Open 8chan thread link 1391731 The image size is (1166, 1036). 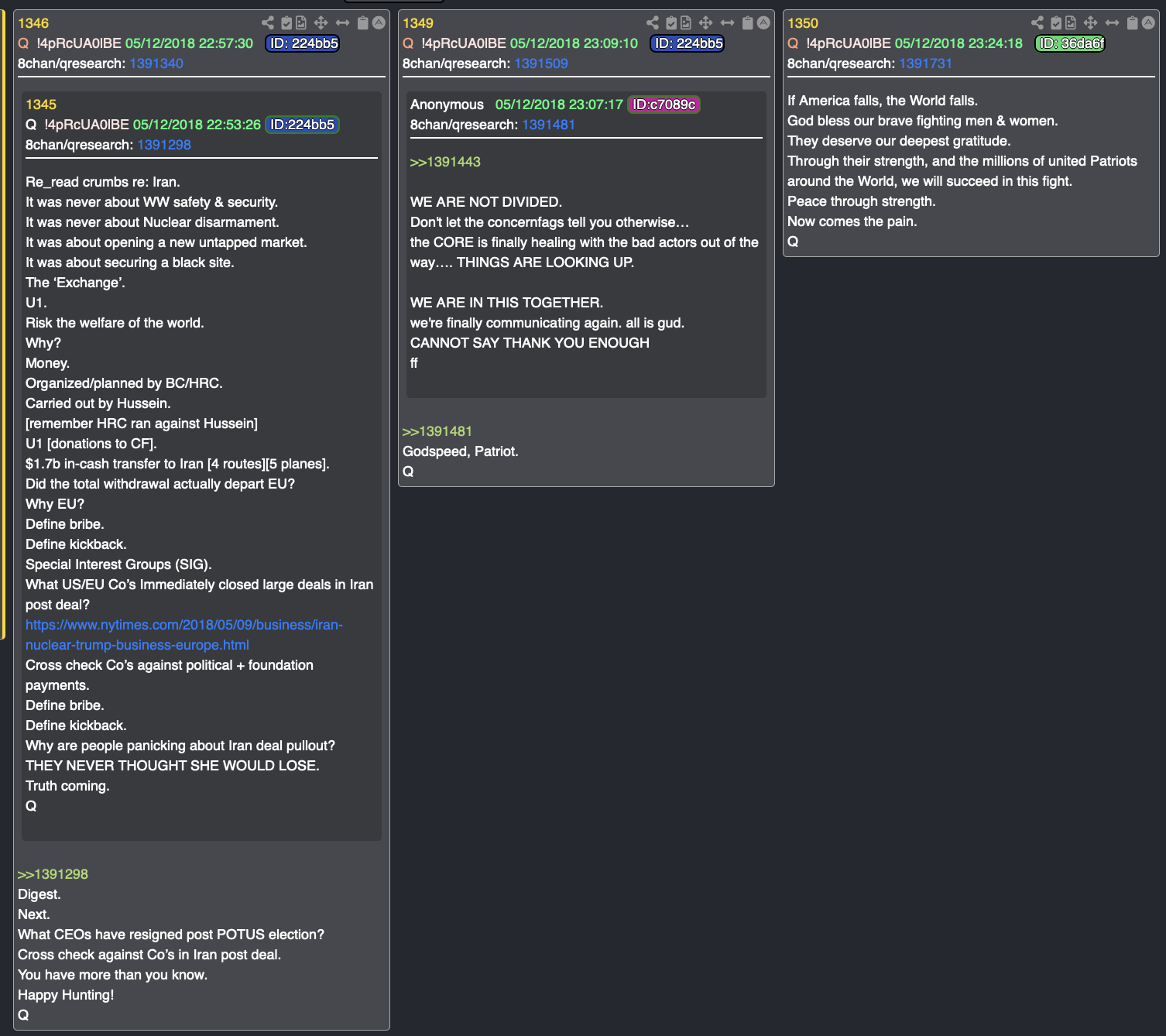(x=926, y=63)
